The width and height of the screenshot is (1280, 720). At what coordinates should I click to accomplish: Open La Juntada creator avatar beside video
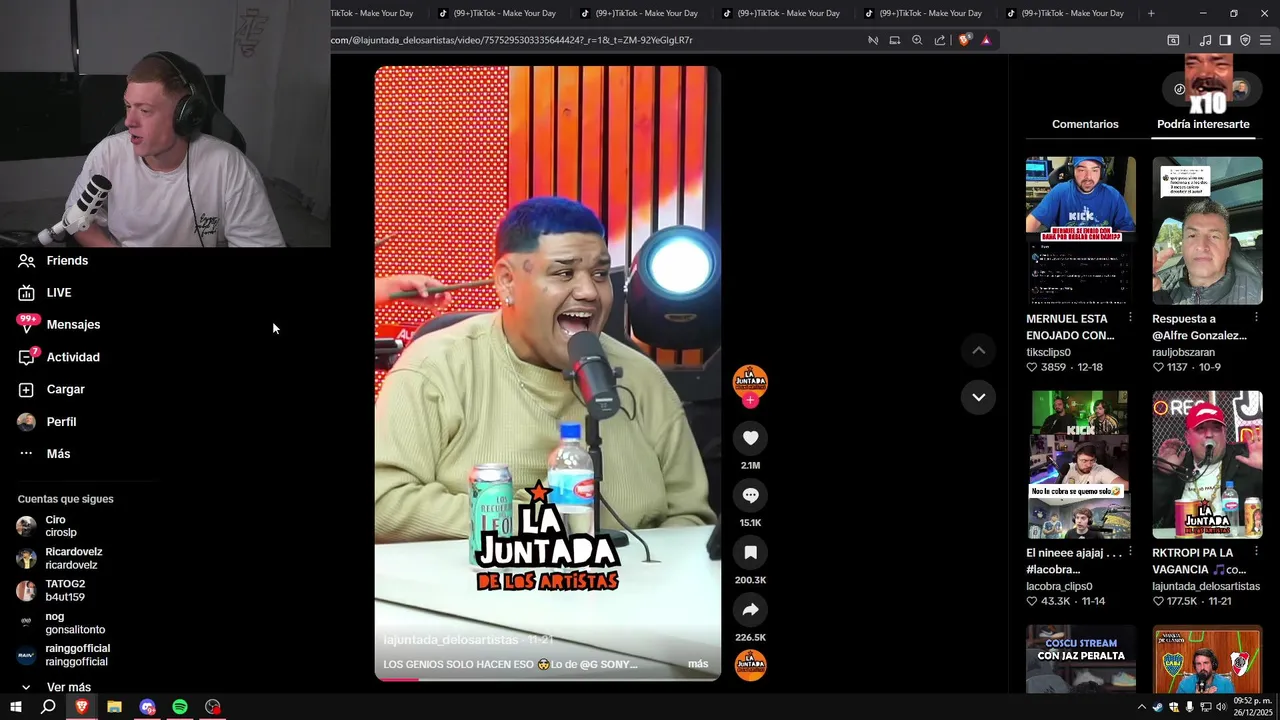[750, 380]
